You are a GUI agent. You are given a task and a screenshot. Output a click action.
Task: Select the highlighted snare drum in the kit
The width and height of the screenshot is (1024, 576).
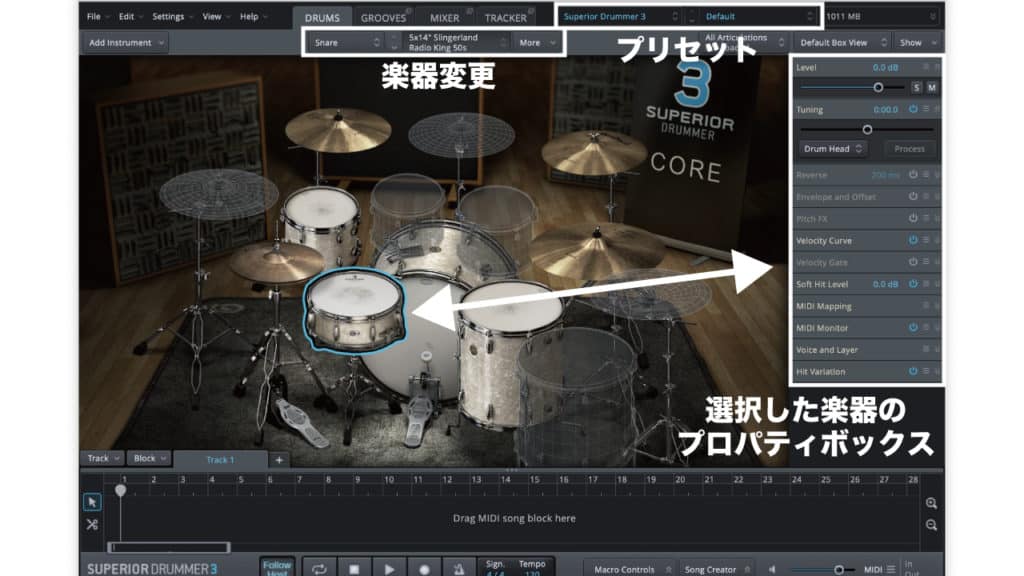[354, 310]
